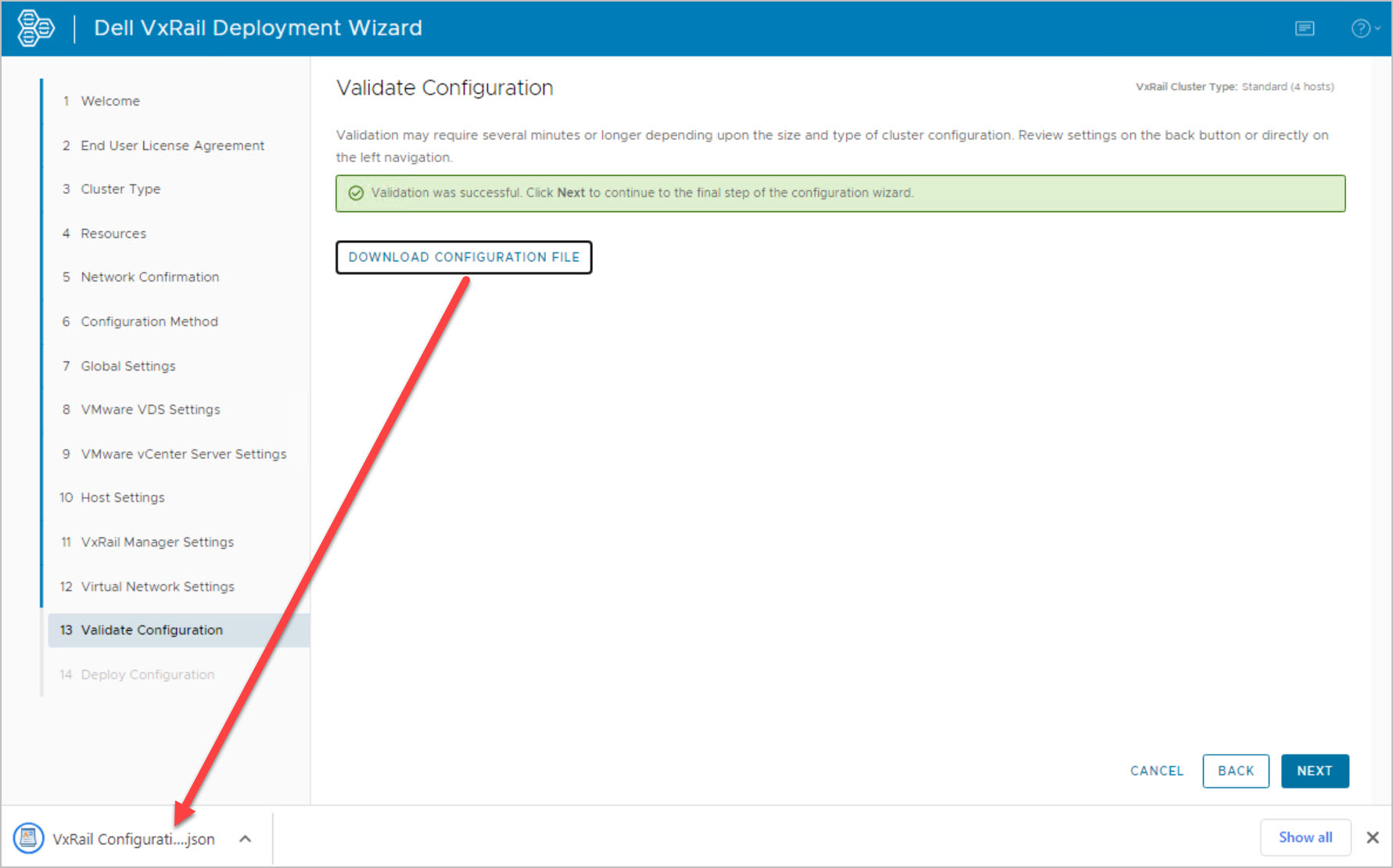Screen dimensions: 1393x868
Task: Jump to Network Confirmation step
Action: pyautogui.click(x=150, y=277)
